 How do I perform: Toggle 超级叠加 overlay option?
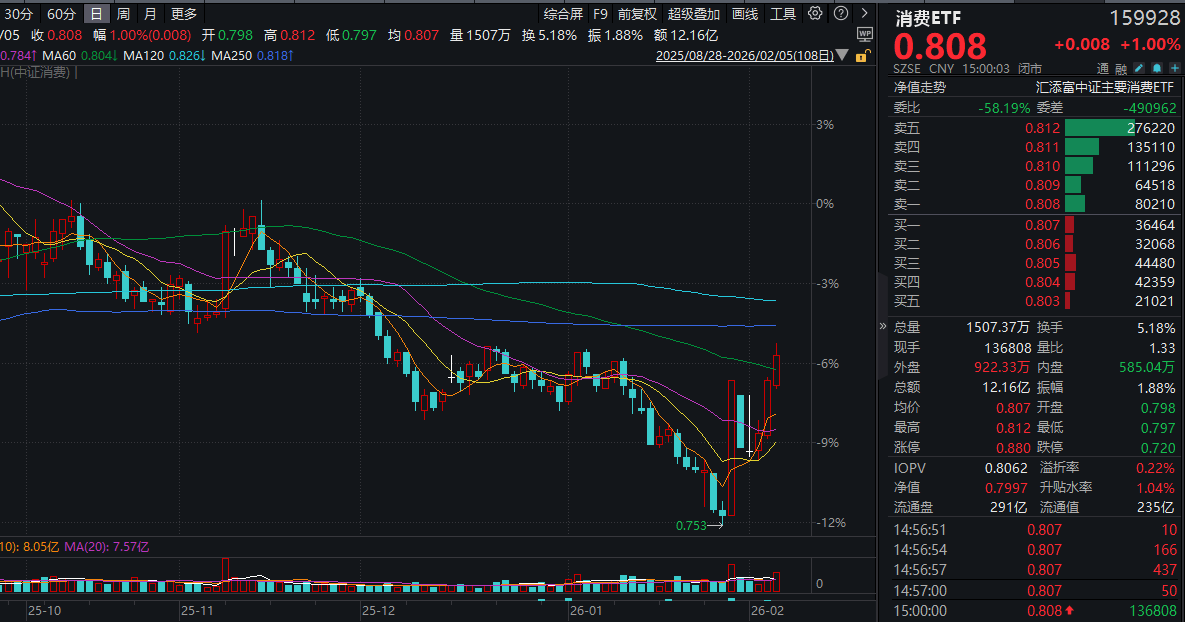pyautogui.click(x=693, y=14)
